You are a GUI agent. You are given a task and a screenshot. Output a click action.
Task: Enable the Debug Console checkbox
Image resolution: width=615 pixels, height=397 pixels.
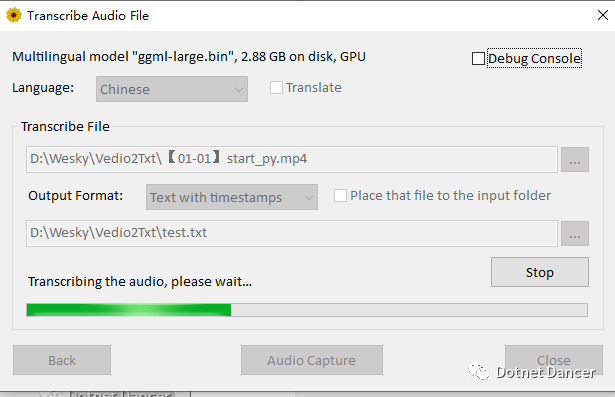[478, 58]
